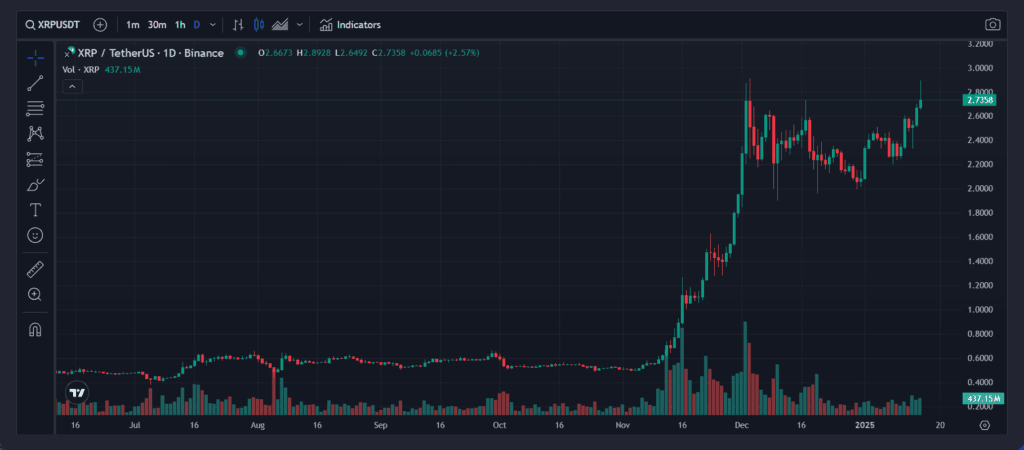Click the compare or add symbol plus icon
This screenshot has width=1024, height=450.
100,25
